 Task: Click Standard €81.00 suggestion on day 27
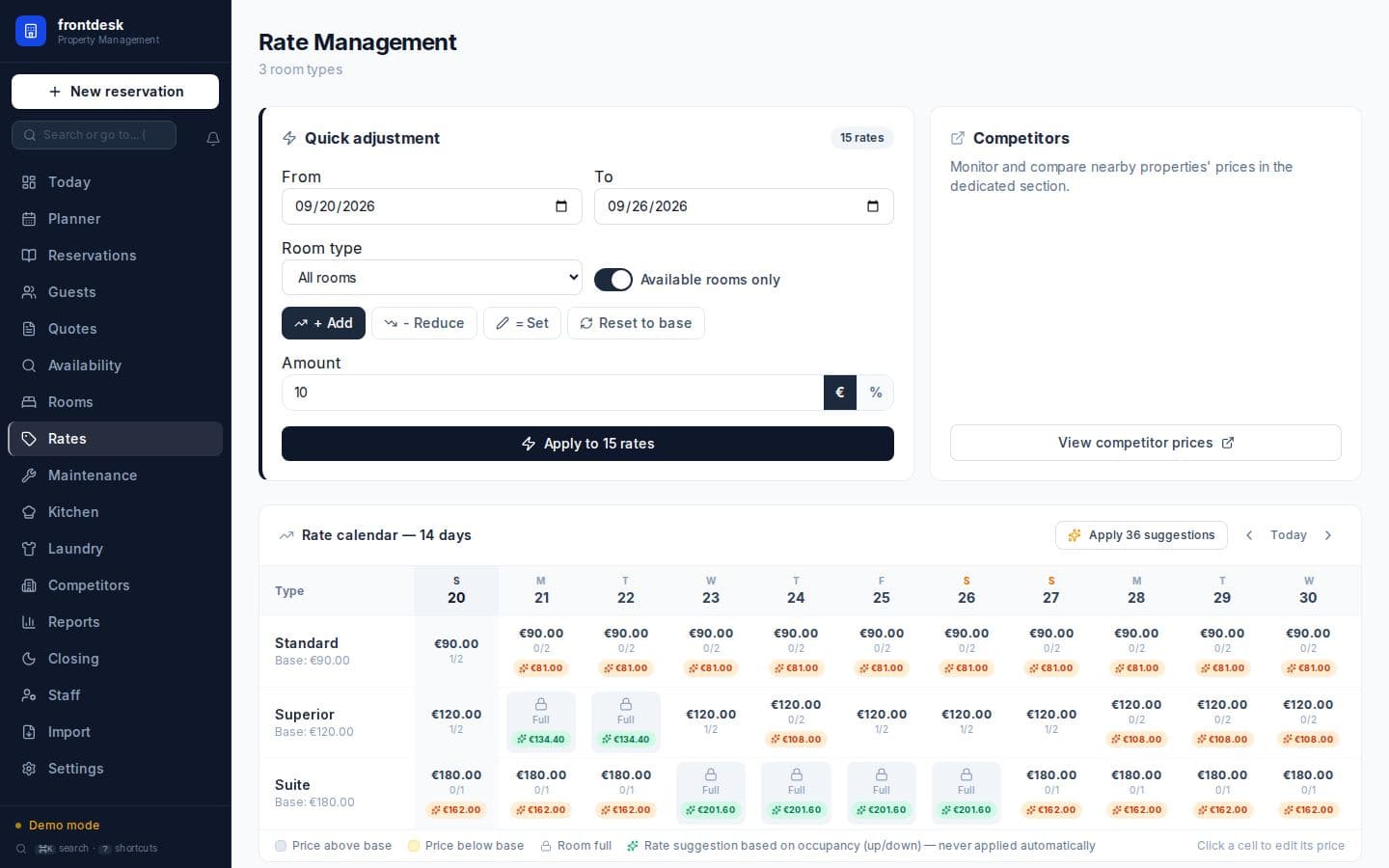pyautogui.click(x=1051, y=668)
